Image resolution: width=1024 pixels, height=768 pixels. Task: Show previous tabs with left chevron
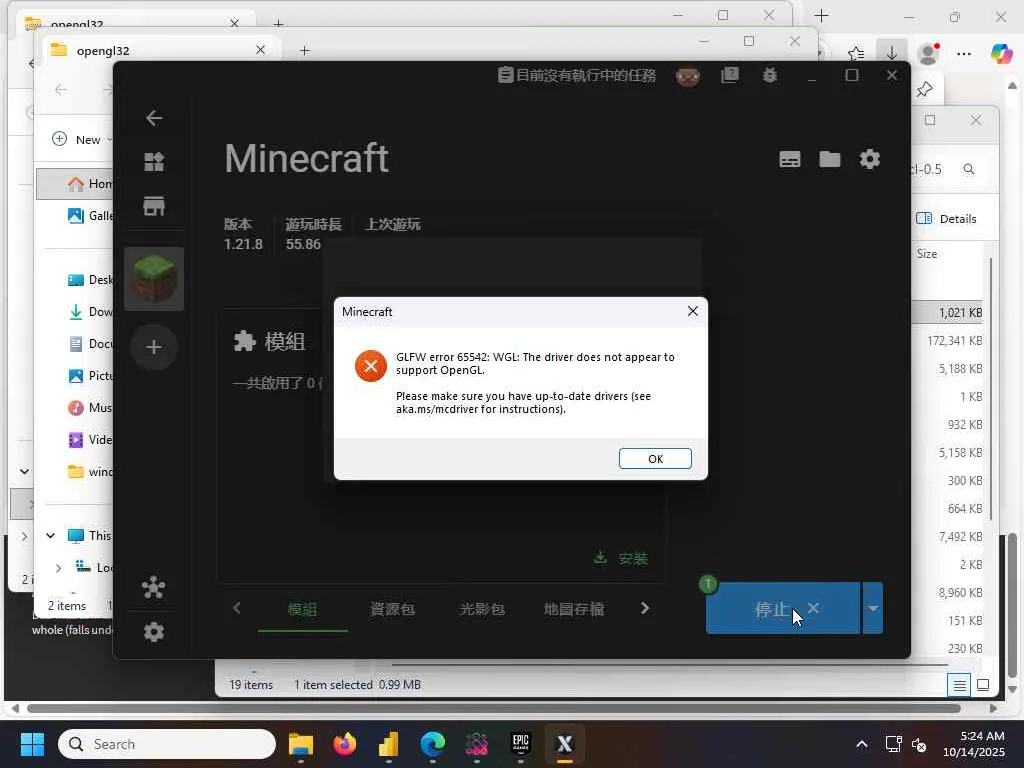coord(237,609)
